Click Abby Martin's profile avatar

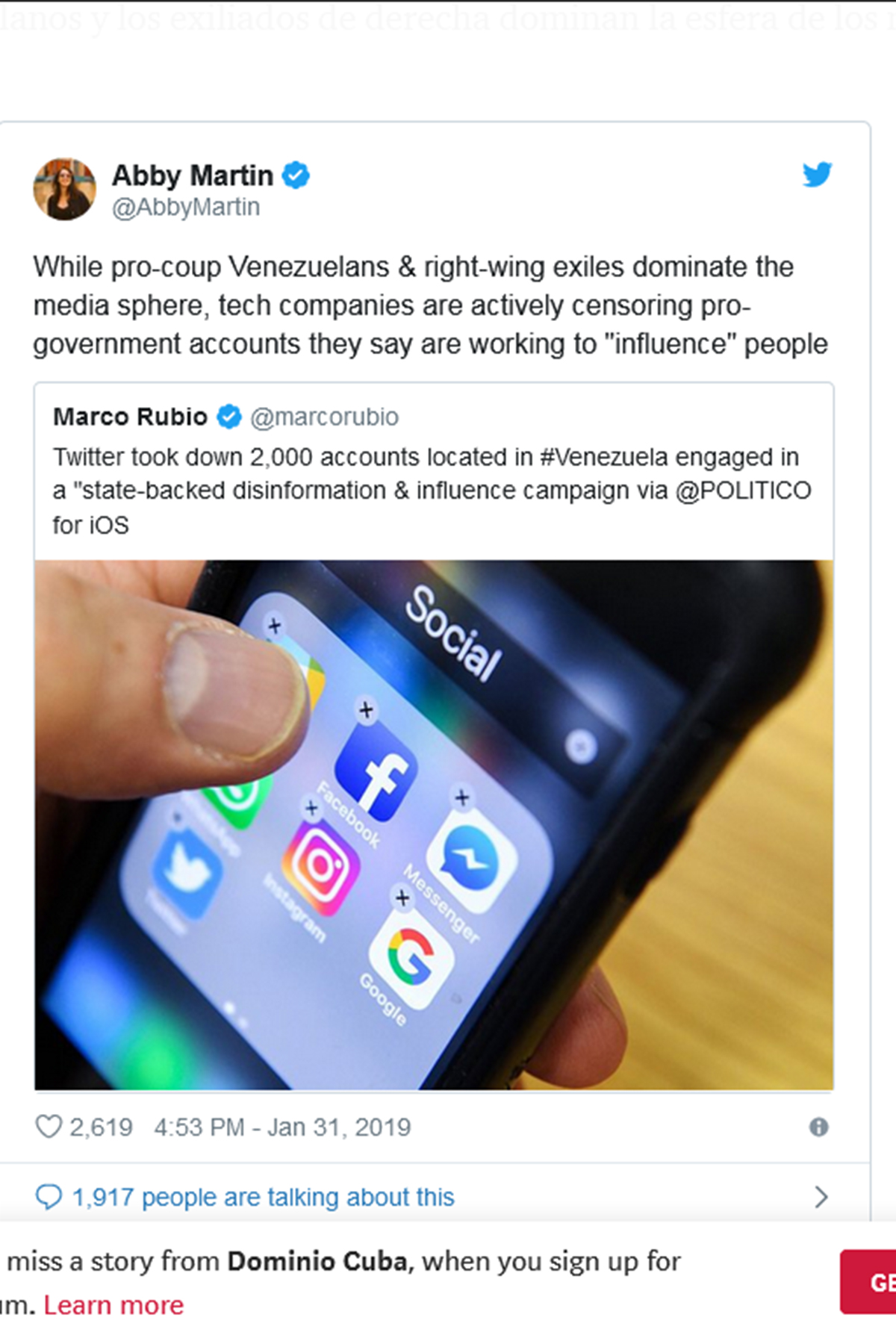point(65,189)
